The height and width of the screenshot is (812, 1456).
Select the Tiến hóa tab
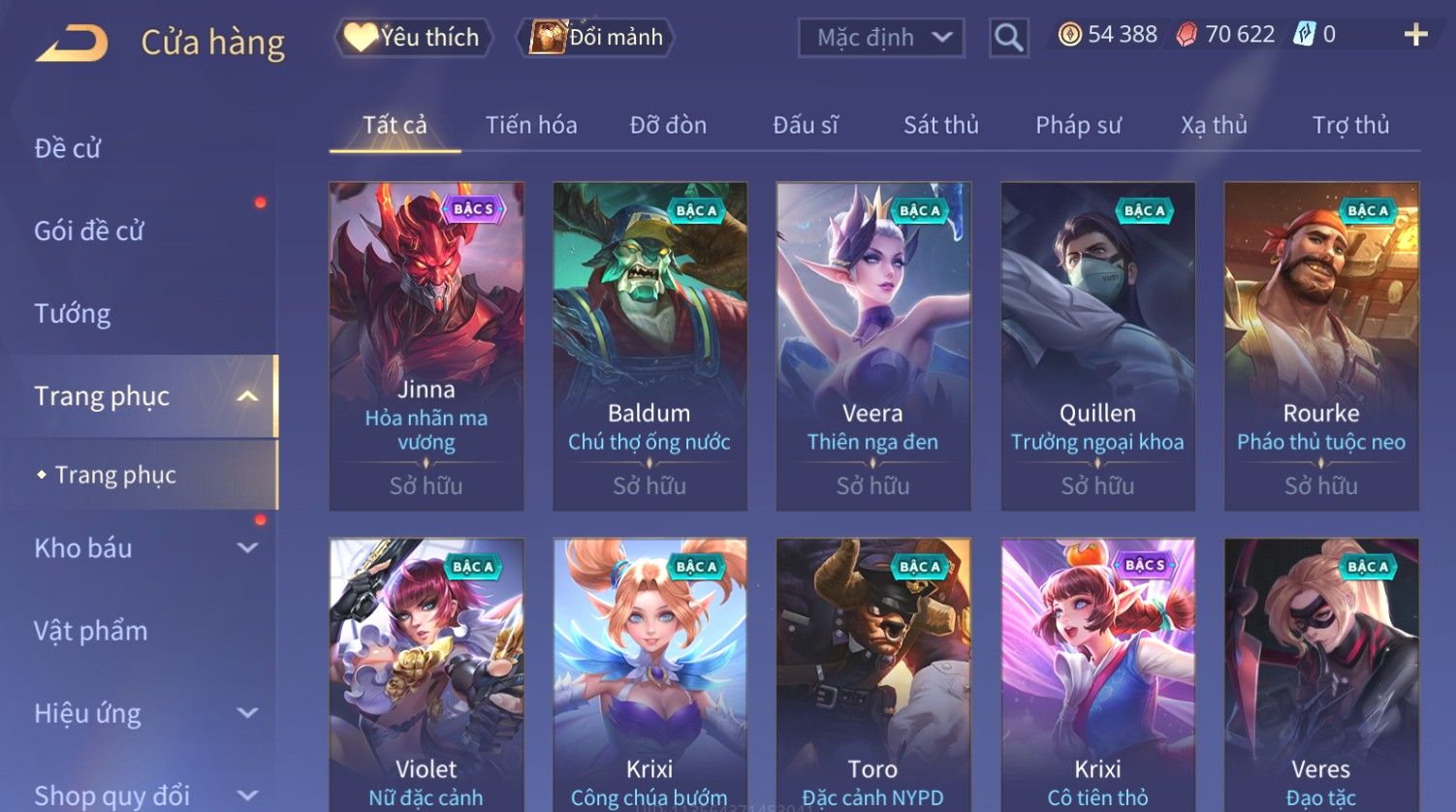pyautogui.click(x=531, y=125)
